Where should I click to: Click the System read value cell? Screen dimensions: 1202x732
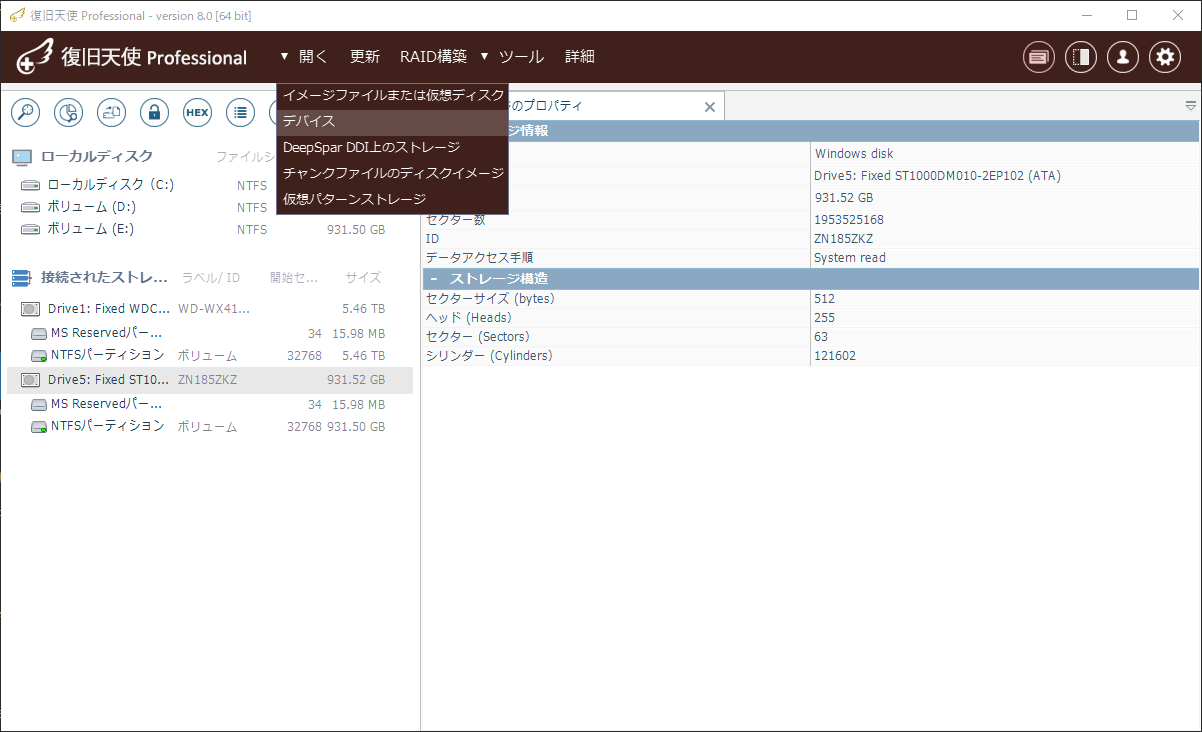1004,257
